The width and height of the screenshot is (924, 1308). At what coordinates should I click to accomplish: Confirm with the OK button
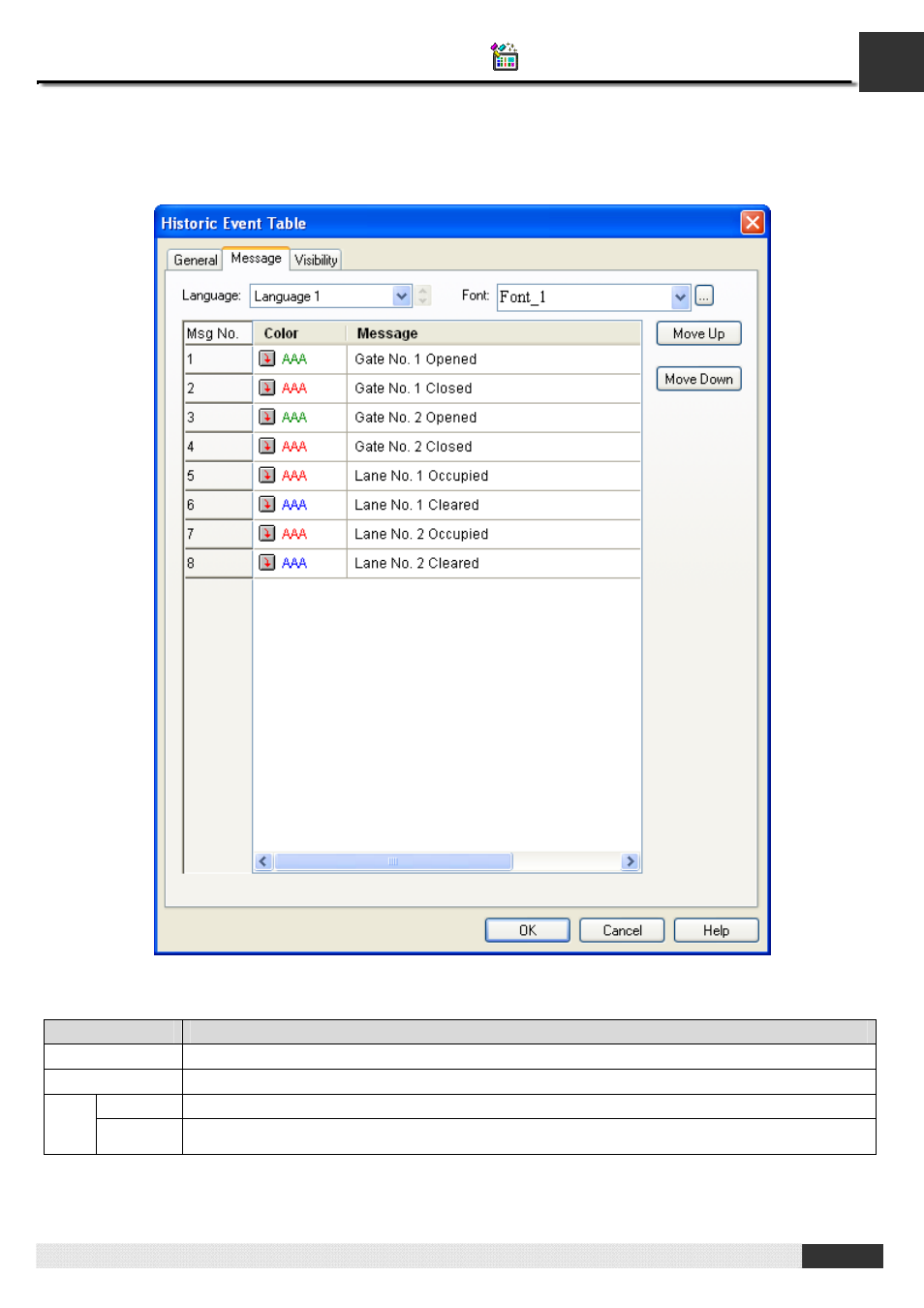coord(527,930)
